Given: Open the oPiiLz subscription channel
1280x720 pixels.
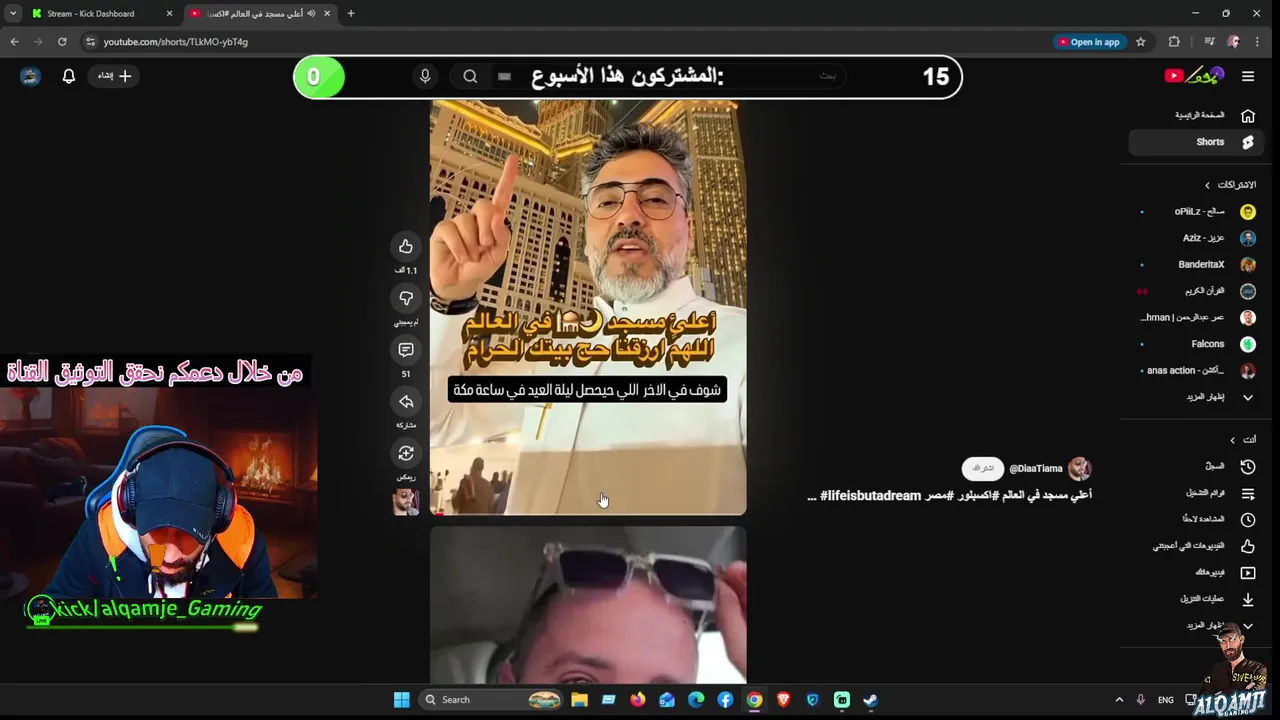Looking at the screenshot, I should (x=1194, y=212).
